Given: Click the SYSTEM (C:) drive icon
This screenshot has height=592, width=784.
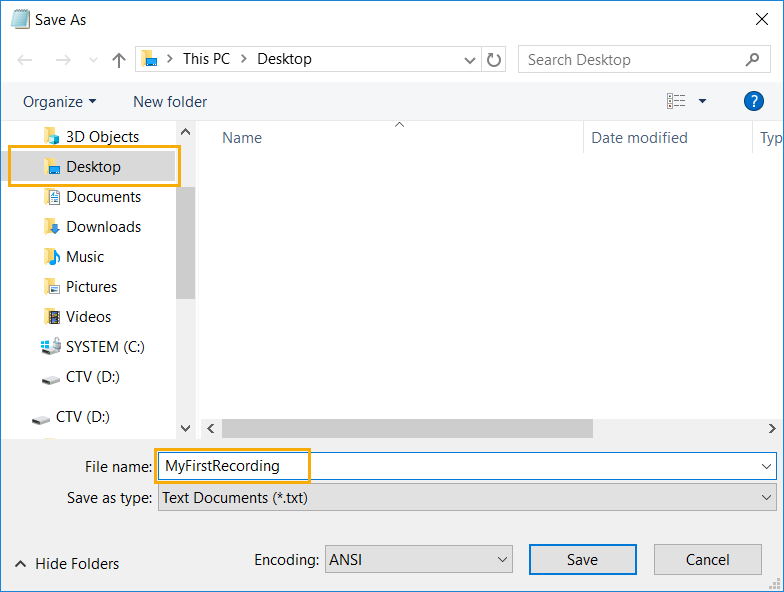Looking at the screenshot, I should 50,346.
